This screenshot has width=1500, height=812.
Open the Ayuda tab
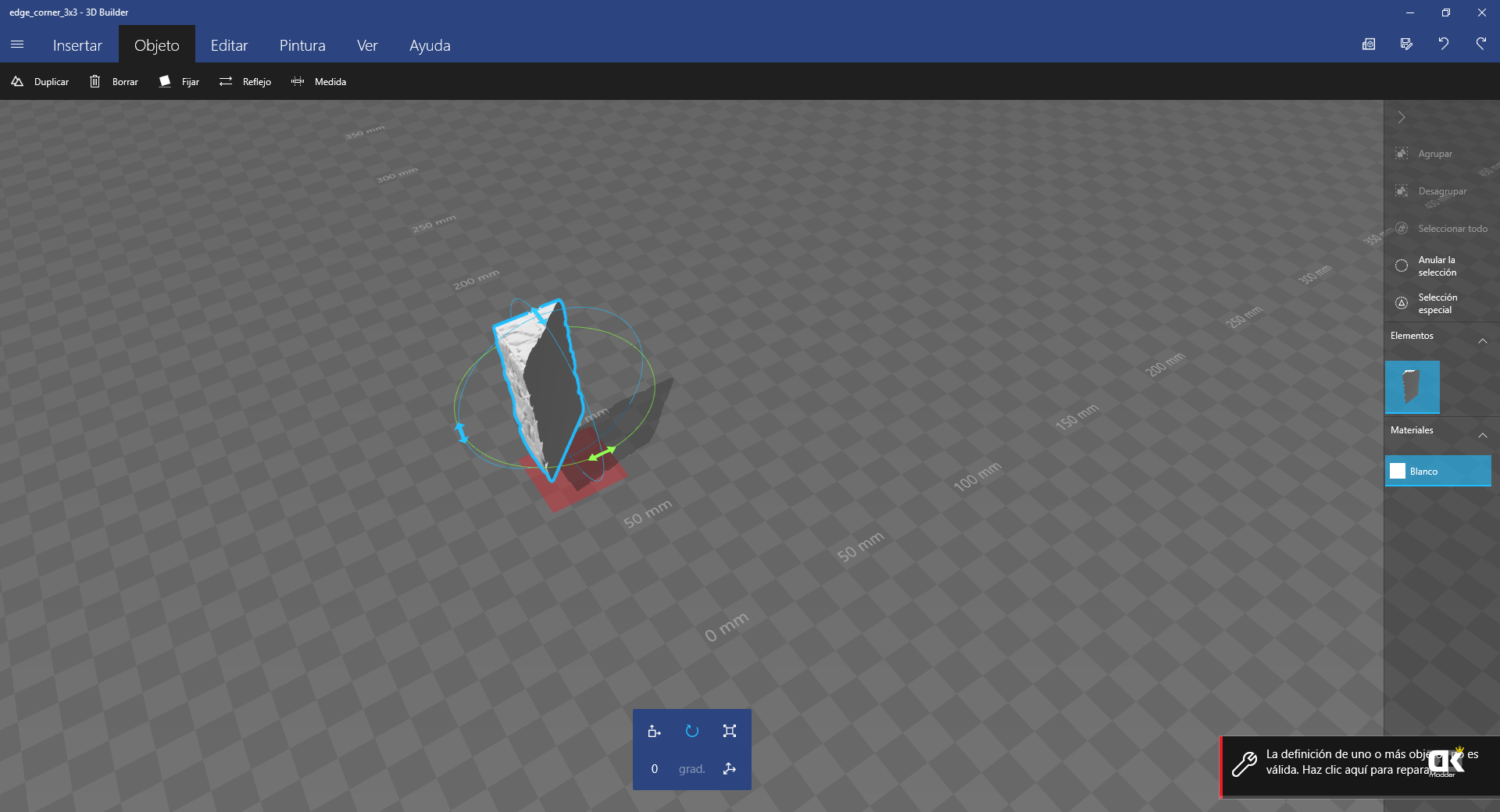(430, 45)
